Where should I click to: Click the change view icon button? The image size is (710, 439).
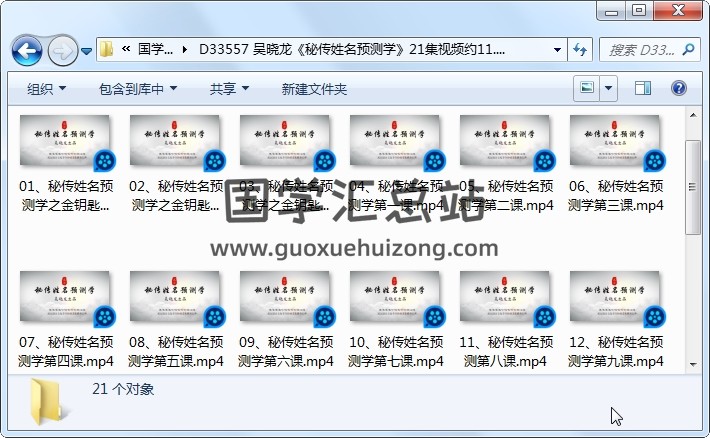pyautogui.click(x=587, y=89)
